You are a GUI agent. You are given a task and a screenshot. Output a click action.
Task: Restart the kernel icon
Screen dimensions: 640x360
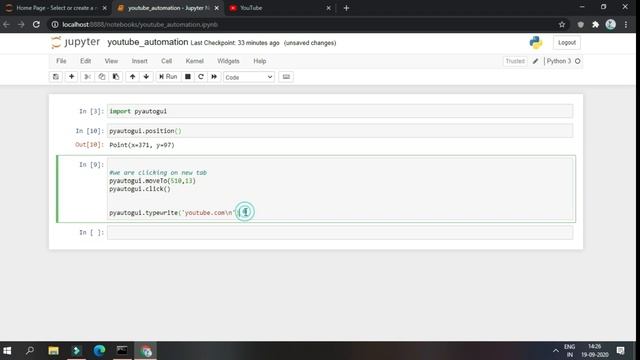pos(201,77)
